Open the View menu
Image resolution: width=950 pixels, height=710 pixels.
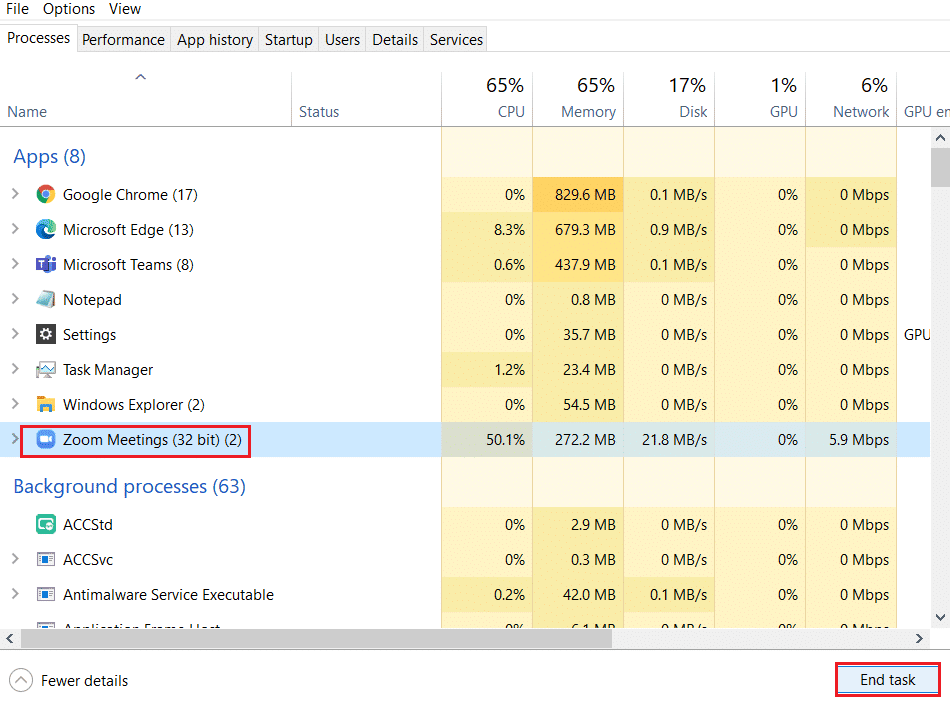point(124,9)
